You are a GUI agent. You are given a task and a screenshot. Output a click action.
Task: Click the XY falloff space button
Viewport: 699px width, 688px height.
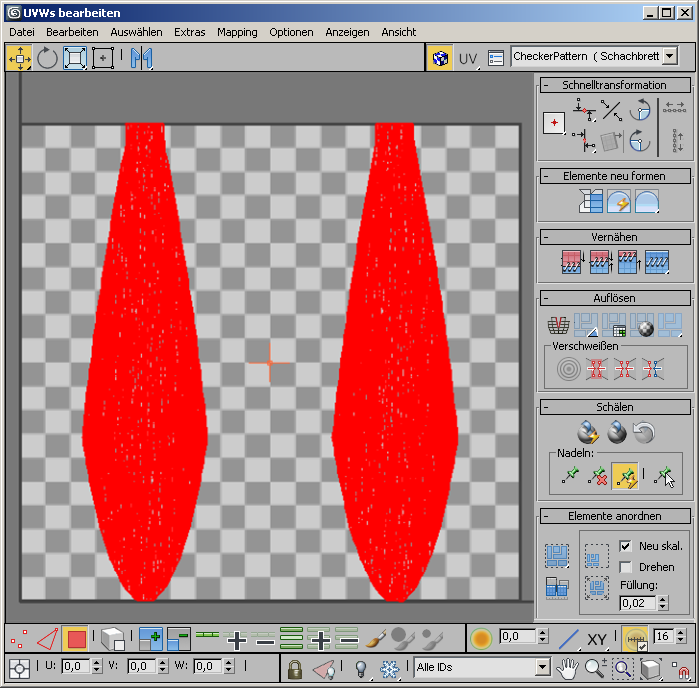596,639
